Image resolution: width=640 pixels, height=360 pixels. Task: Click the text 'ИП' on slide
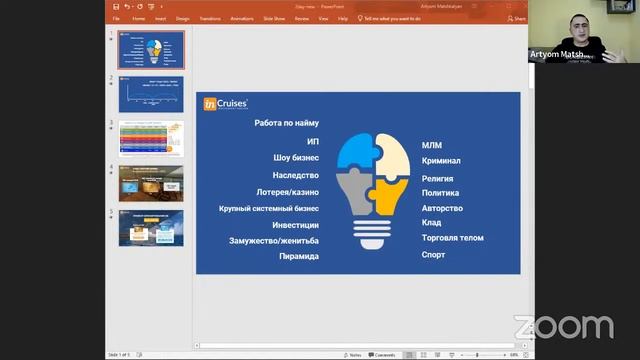pyautogui.click(x=313, y=142)
